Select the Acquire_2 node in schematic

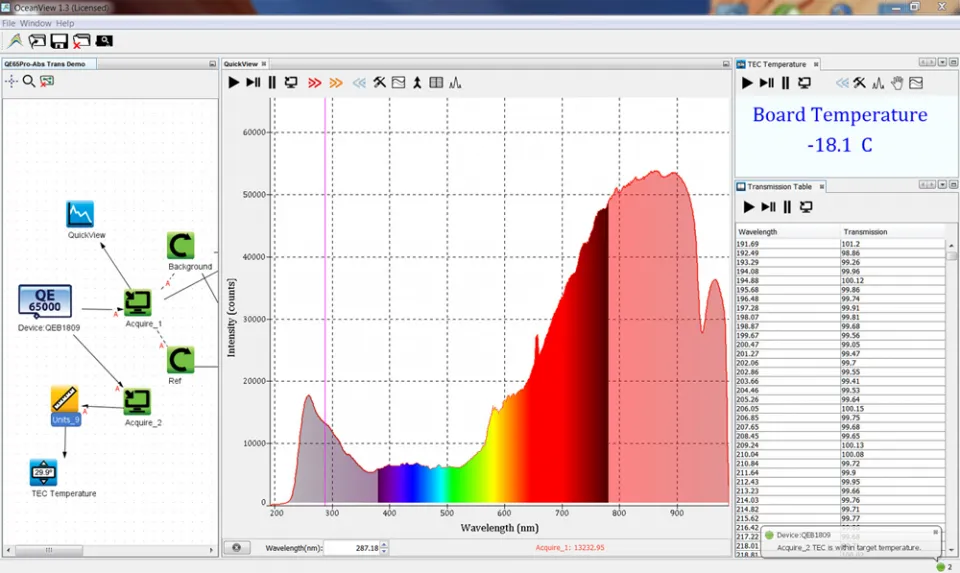137,402
